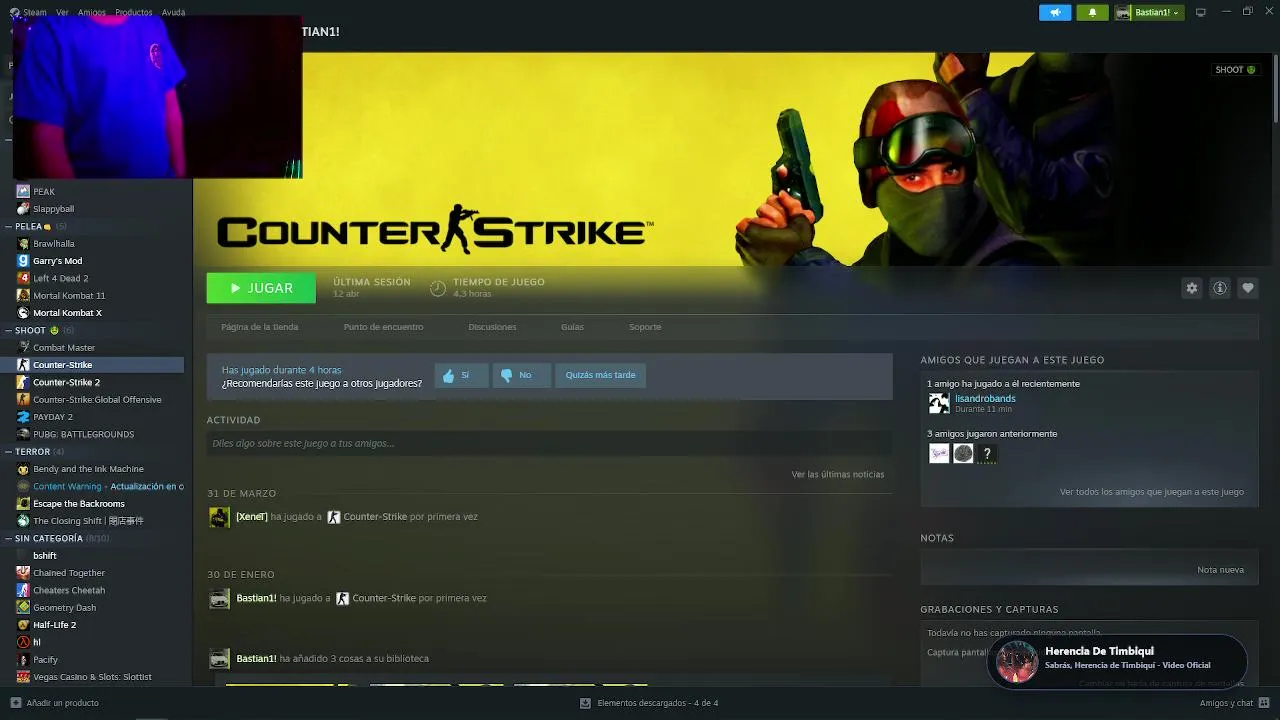Click Quizás más tarde button
The height and width of the screenshot is (720, 1280).
(x=600, y=375)
